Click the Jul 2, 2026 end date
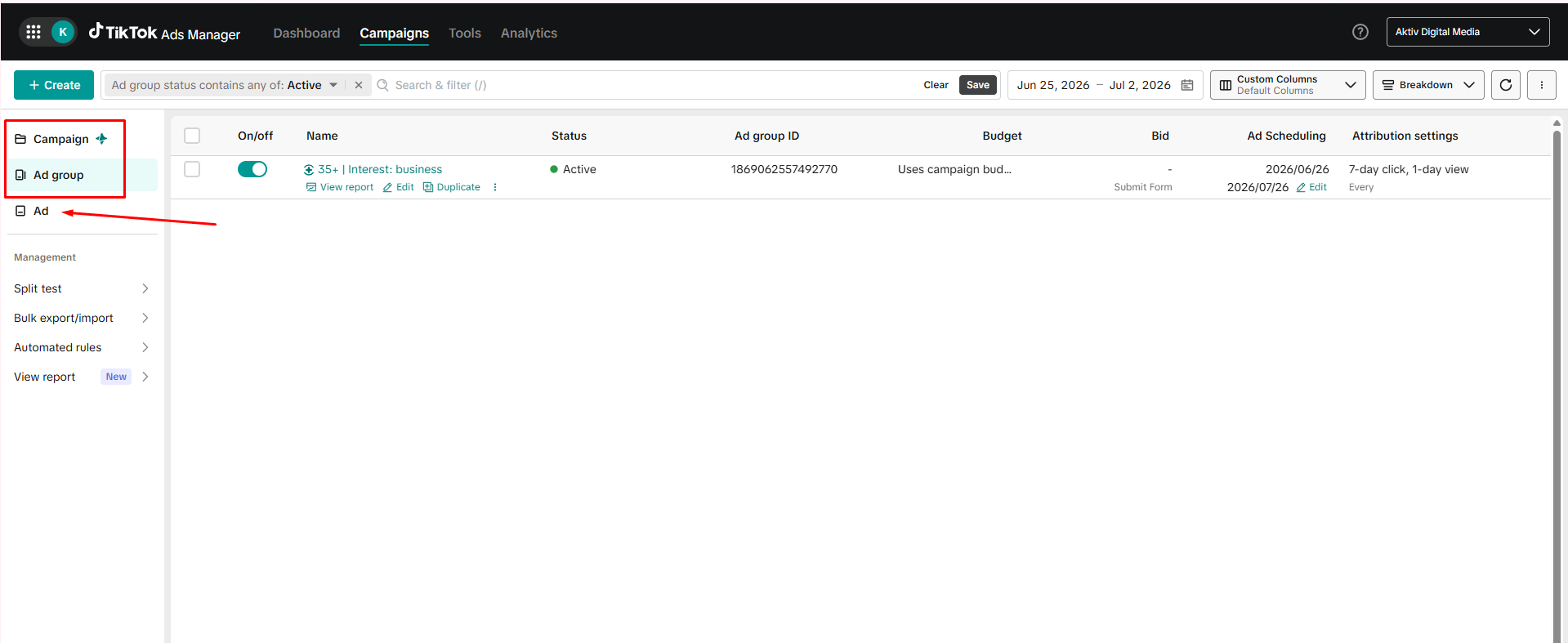 pos(1140,85)
